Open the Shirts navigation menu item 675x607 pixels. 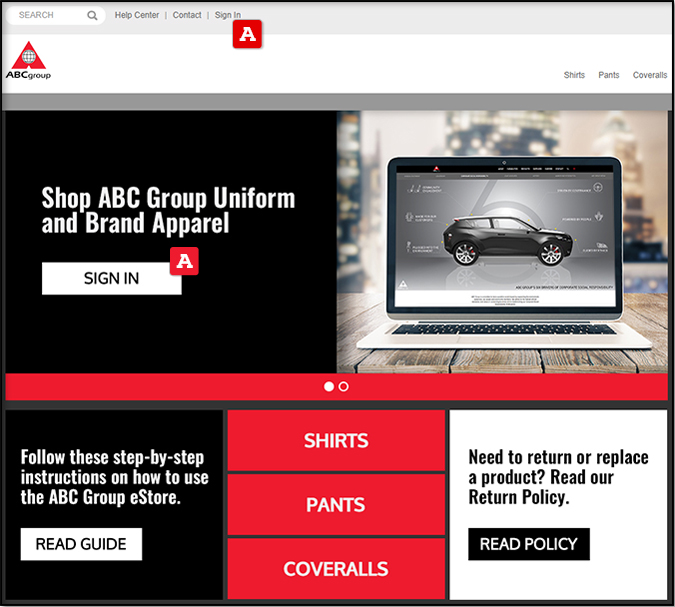tap(574, 75)
